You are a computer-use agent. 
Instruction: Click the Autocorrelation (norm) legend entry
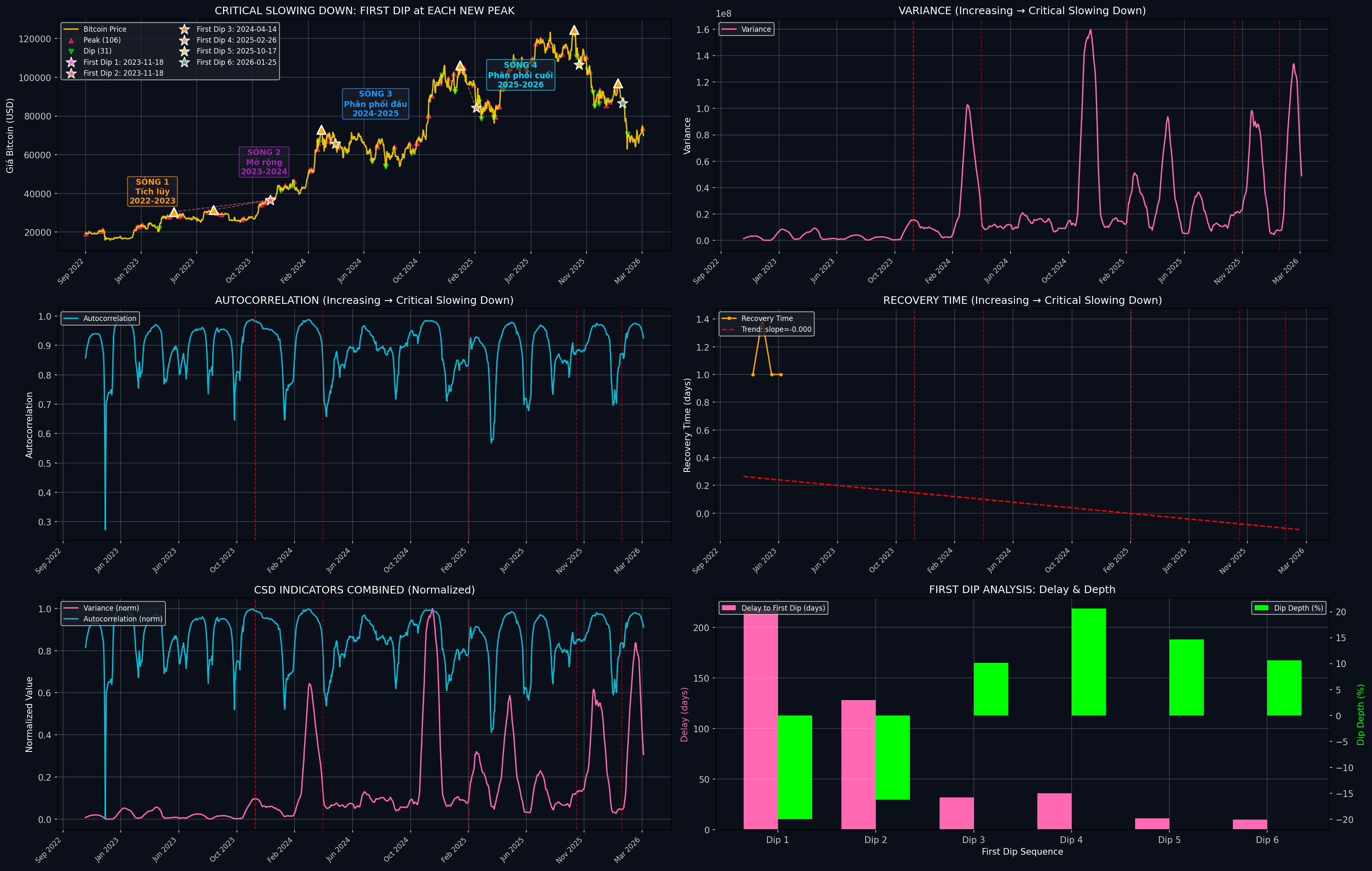tap(122, 619)
